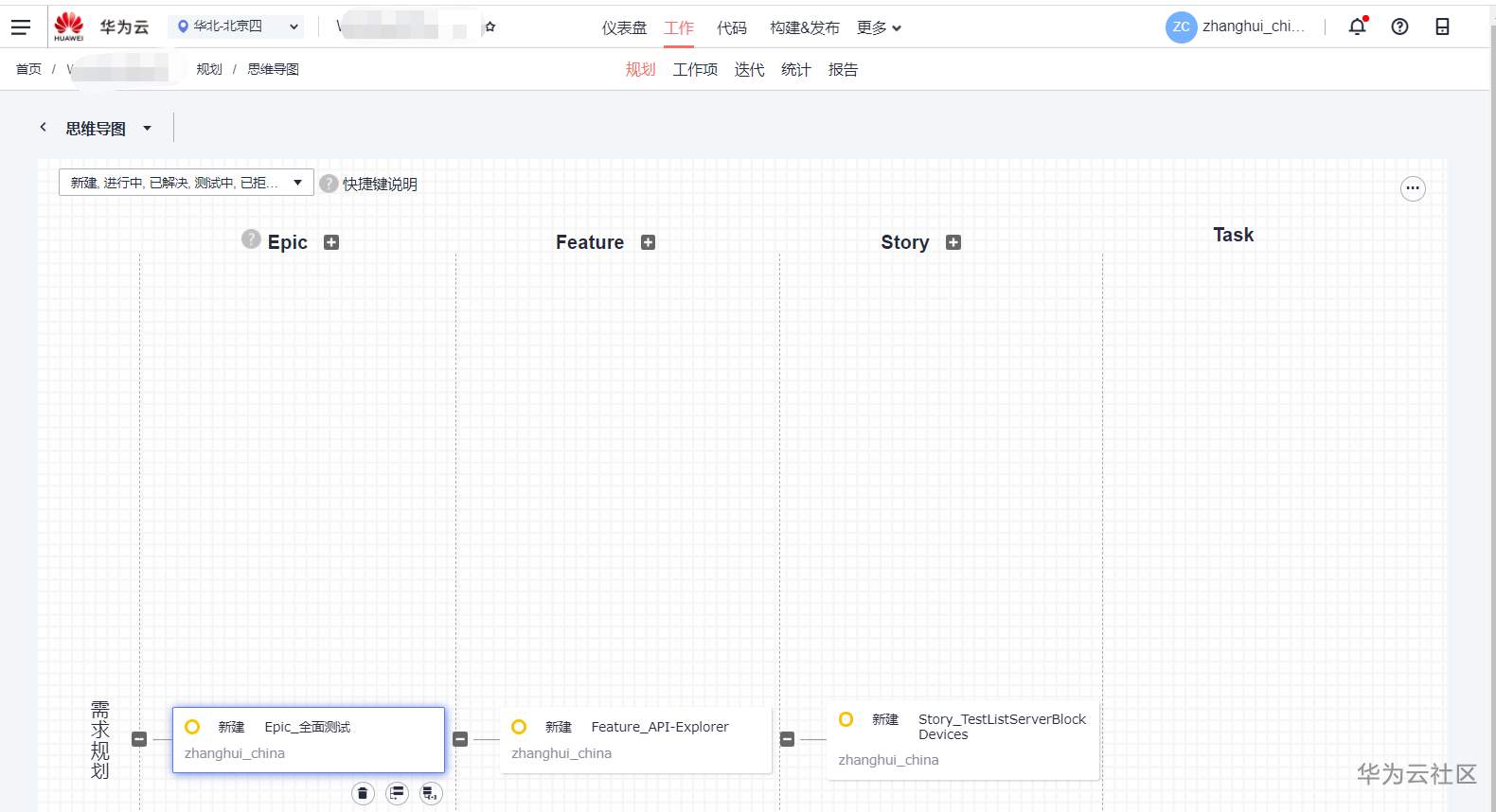Add a new Story with plus icon
This screenshot has height=812, width=1496.
click(x=953, y=242)
